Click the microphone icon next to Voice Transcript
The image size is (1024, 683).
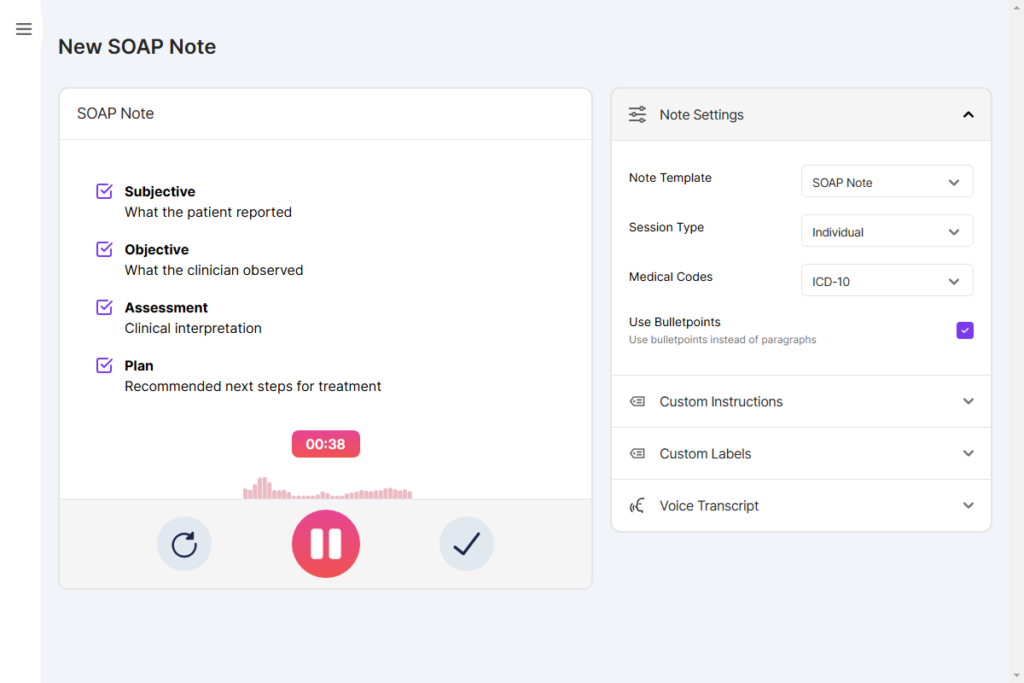pos(637,505)
